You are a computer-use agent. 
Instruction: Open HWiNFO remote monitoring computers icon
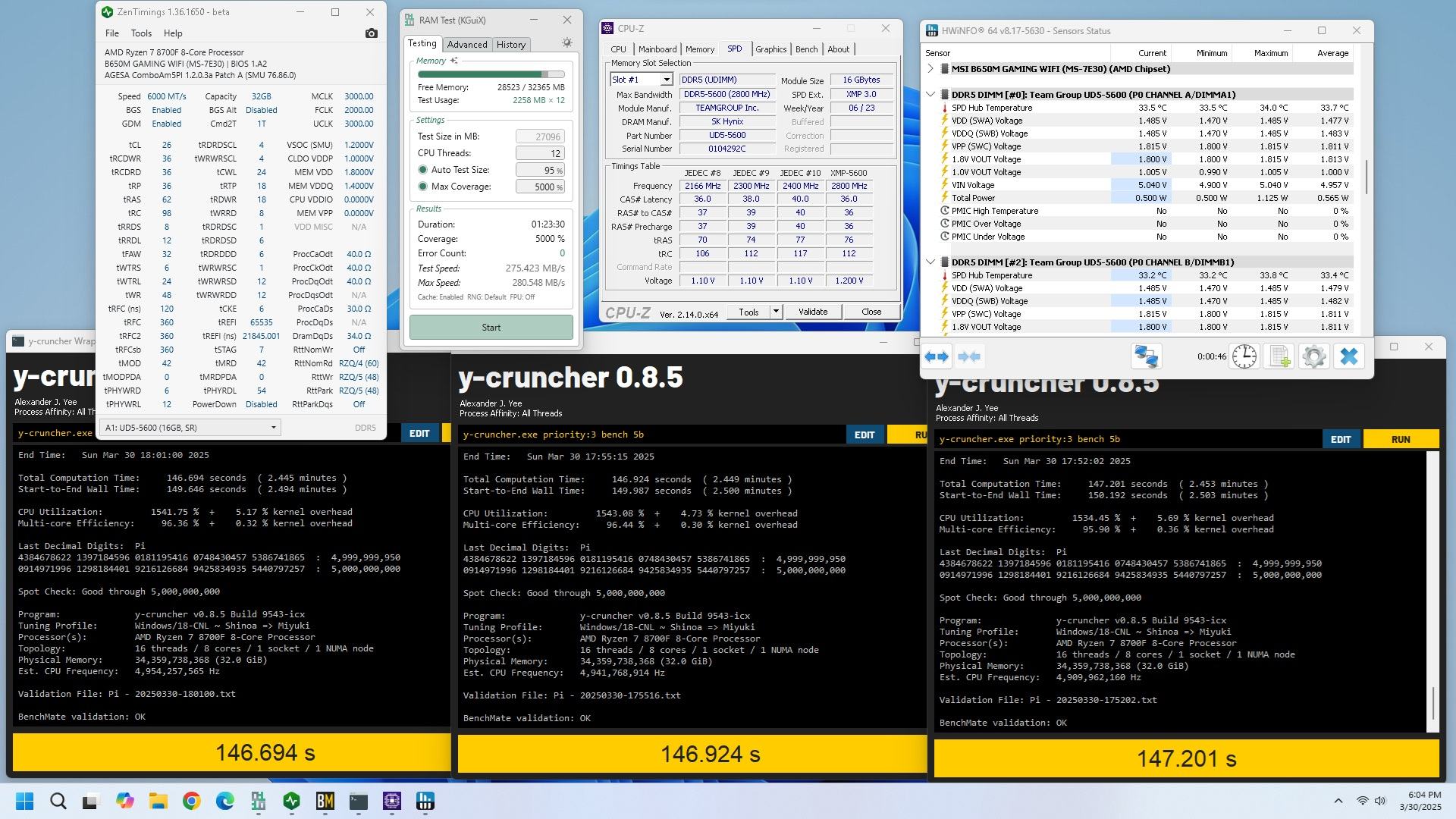(x=1146, y=356)
